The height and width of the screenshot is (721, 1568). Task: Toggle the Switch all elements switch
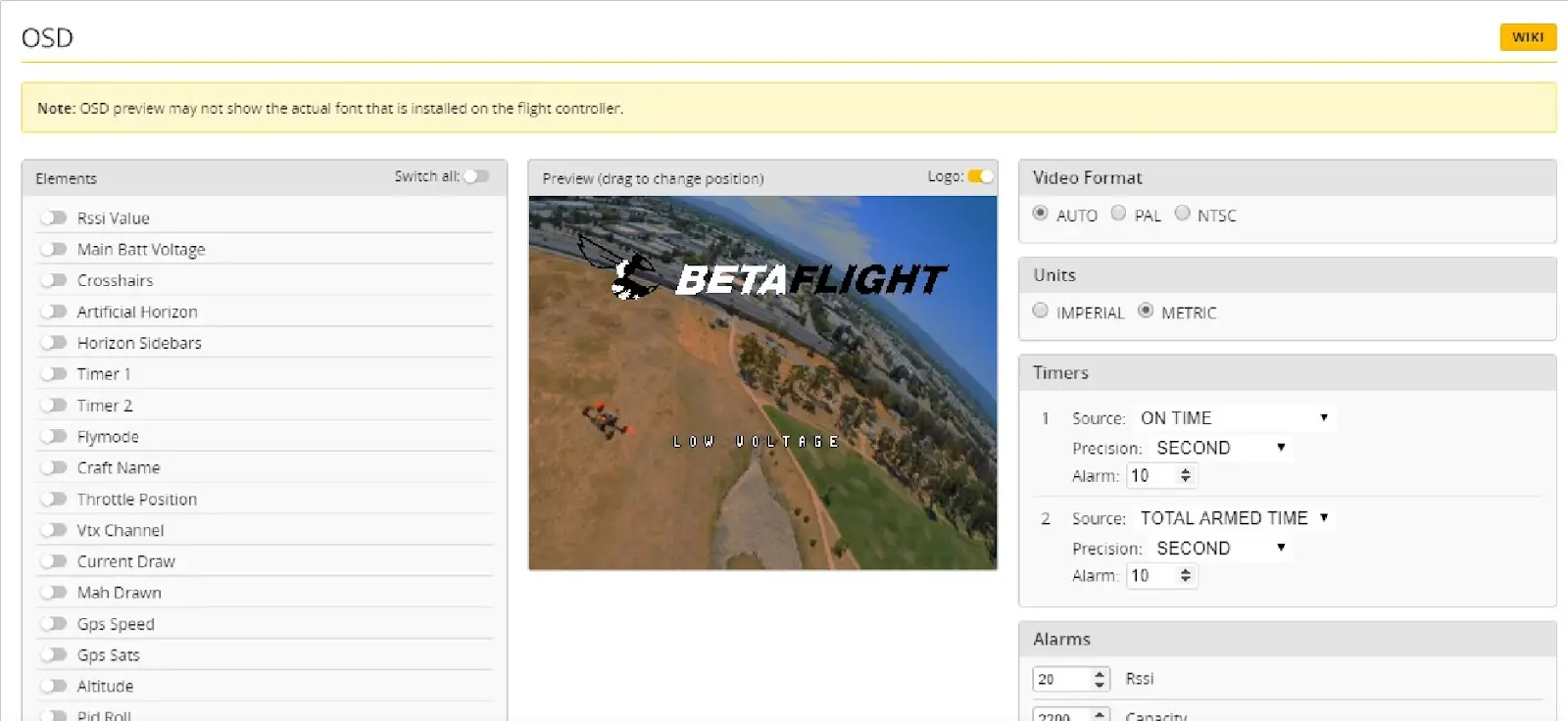point(476,176)
